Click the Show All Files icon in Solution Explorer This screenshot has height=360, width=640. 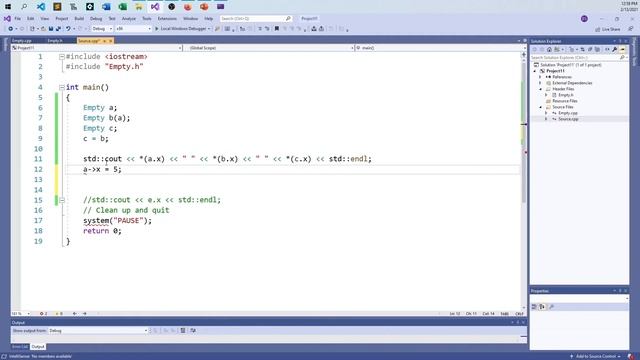598,49
